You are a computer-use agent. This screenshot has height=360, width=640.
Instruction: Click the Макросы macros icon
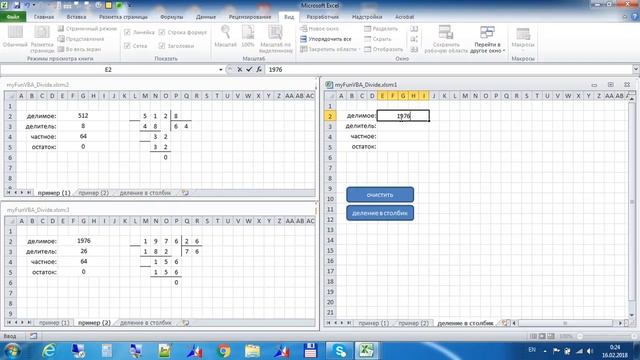(523, 33)
